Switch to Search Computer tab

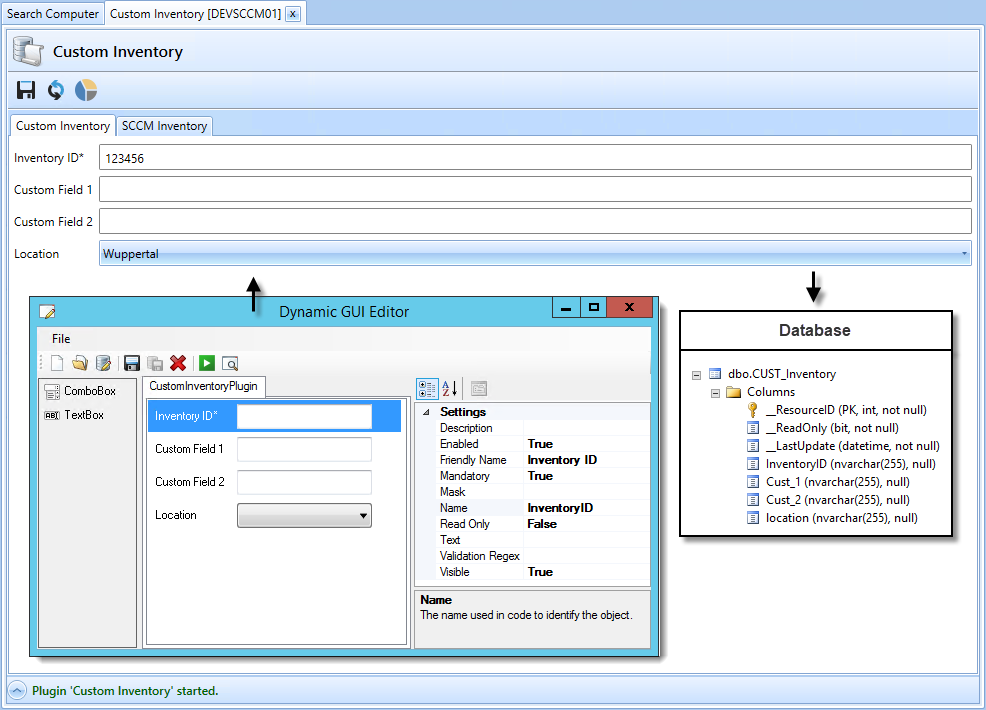point(53,14)
